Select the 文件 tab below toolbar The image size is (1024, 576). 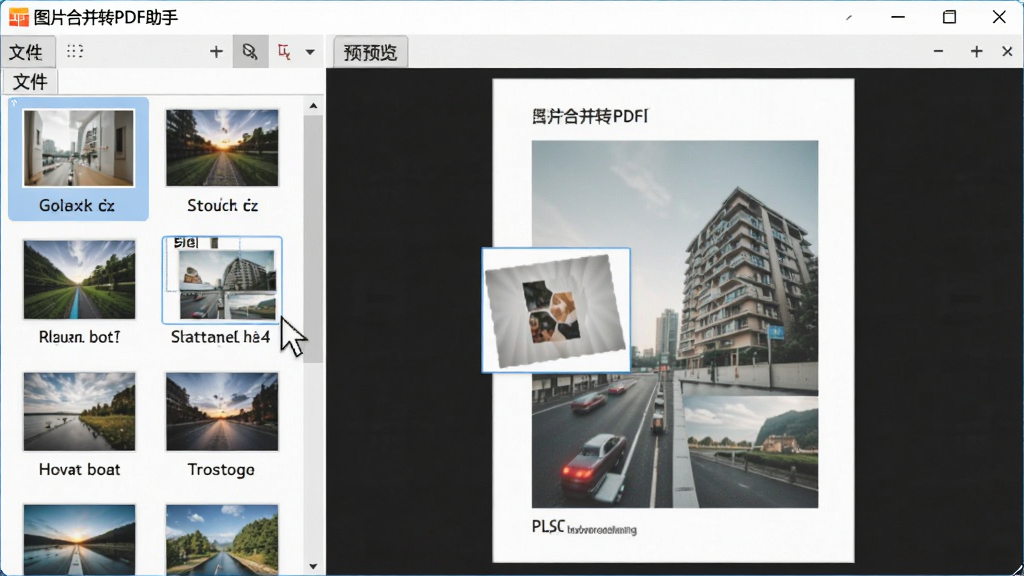(x=30, y=82)
